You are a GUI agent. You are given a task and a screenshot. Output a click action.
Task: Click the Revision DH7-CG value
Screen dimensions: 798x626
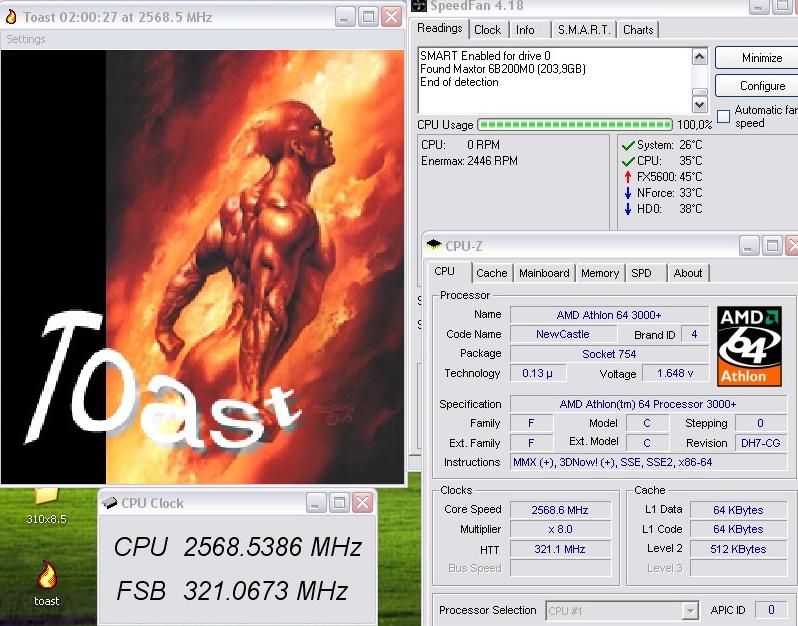pos(760,443)
